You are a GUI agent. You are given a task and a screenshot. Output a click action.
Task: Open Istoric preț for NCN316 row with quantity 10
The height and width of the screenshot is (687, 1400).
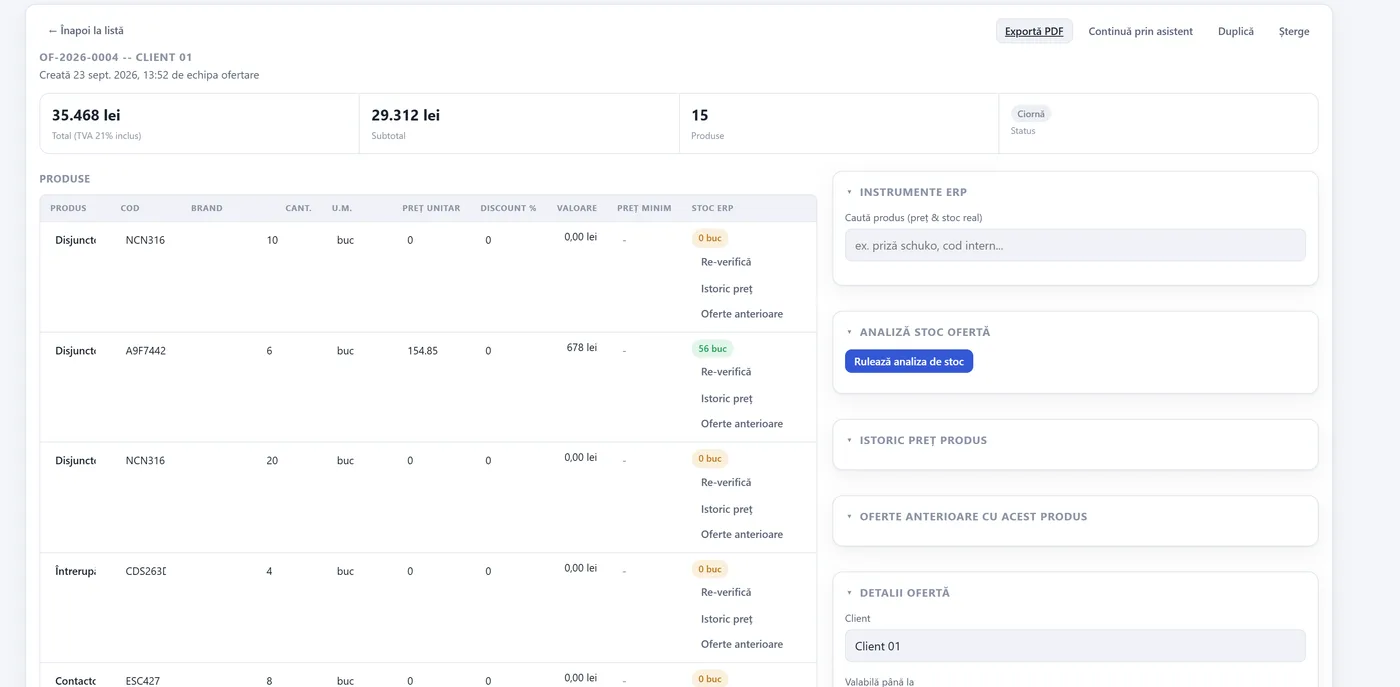pos(727,288)
